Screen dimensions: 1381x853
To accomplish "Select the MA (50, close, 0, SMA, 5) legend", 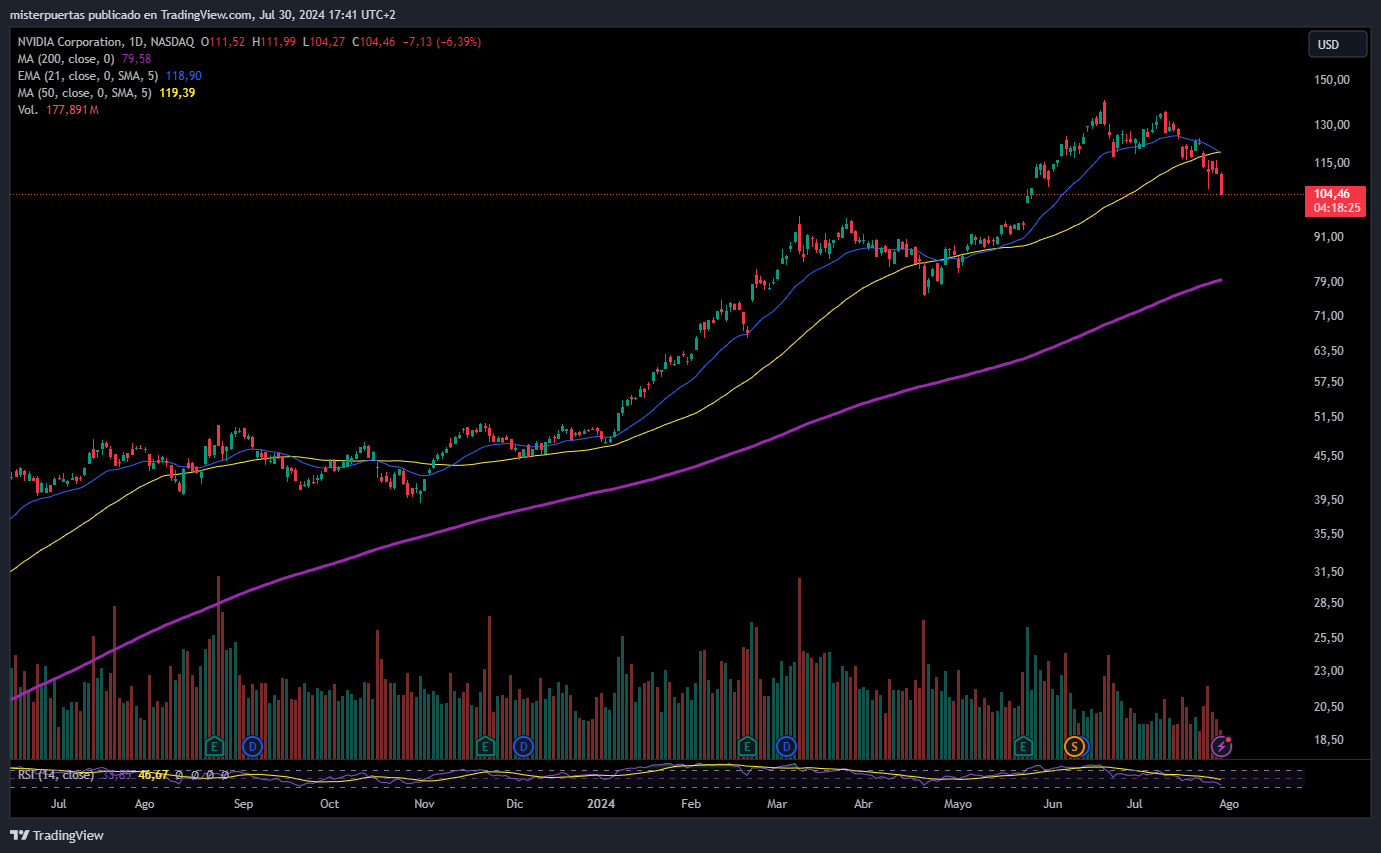I will [x=85, y=93].
